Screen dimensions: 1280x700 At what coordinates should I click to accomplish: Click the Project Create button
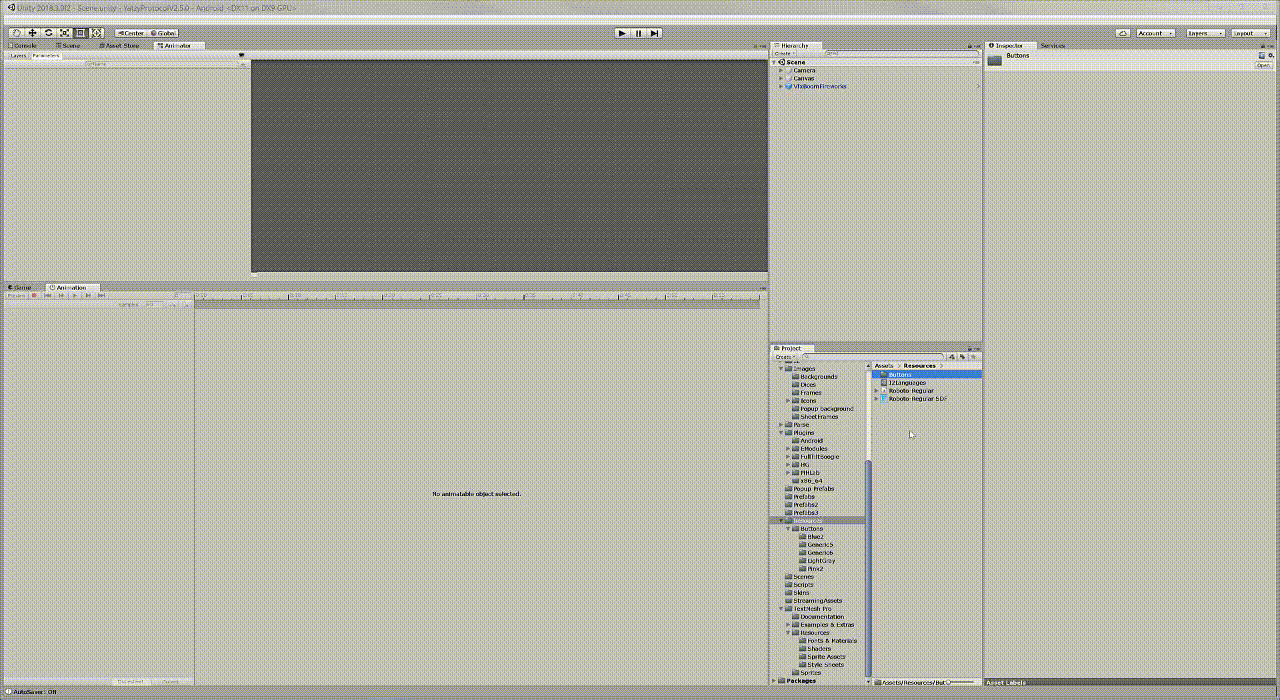tap(785, 356)
